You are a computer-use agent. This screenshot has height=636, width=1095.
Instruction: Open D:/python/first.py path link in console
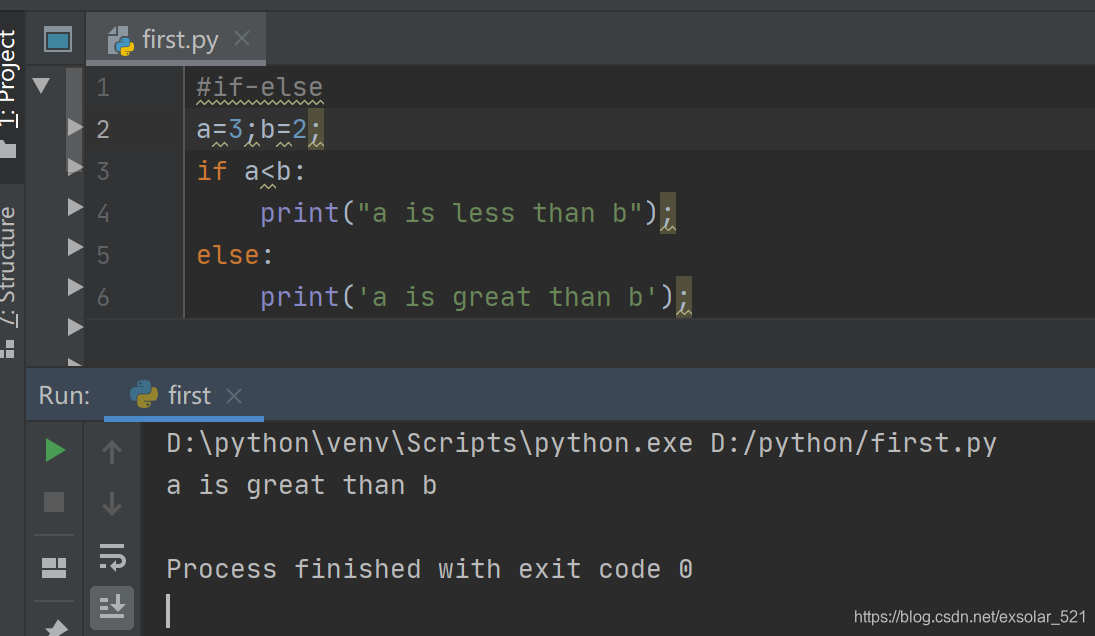pos(853,443)
